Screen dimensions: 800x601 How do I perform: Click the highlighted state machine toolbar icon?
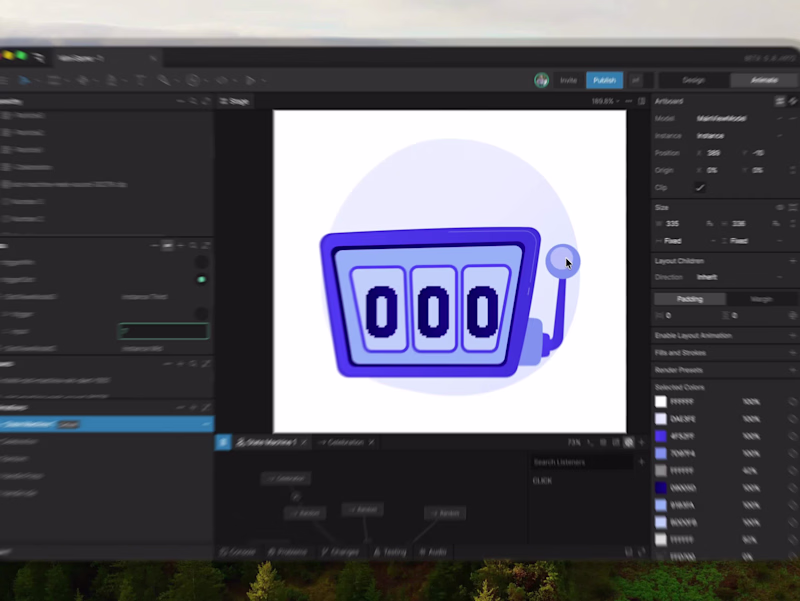629,442
